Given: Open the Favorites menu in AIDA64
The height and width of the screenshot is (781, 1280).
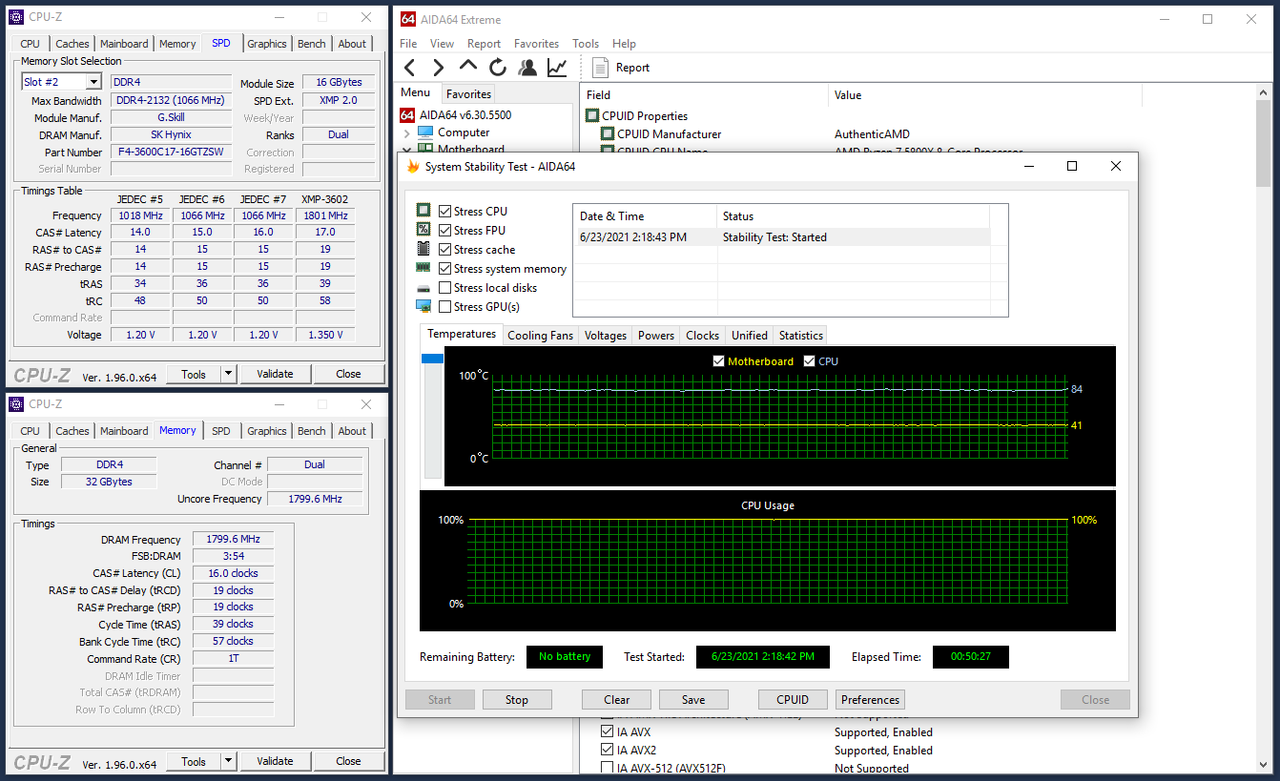Looking at the screenshot, I should pyautogui.click(x=536, y=44).
